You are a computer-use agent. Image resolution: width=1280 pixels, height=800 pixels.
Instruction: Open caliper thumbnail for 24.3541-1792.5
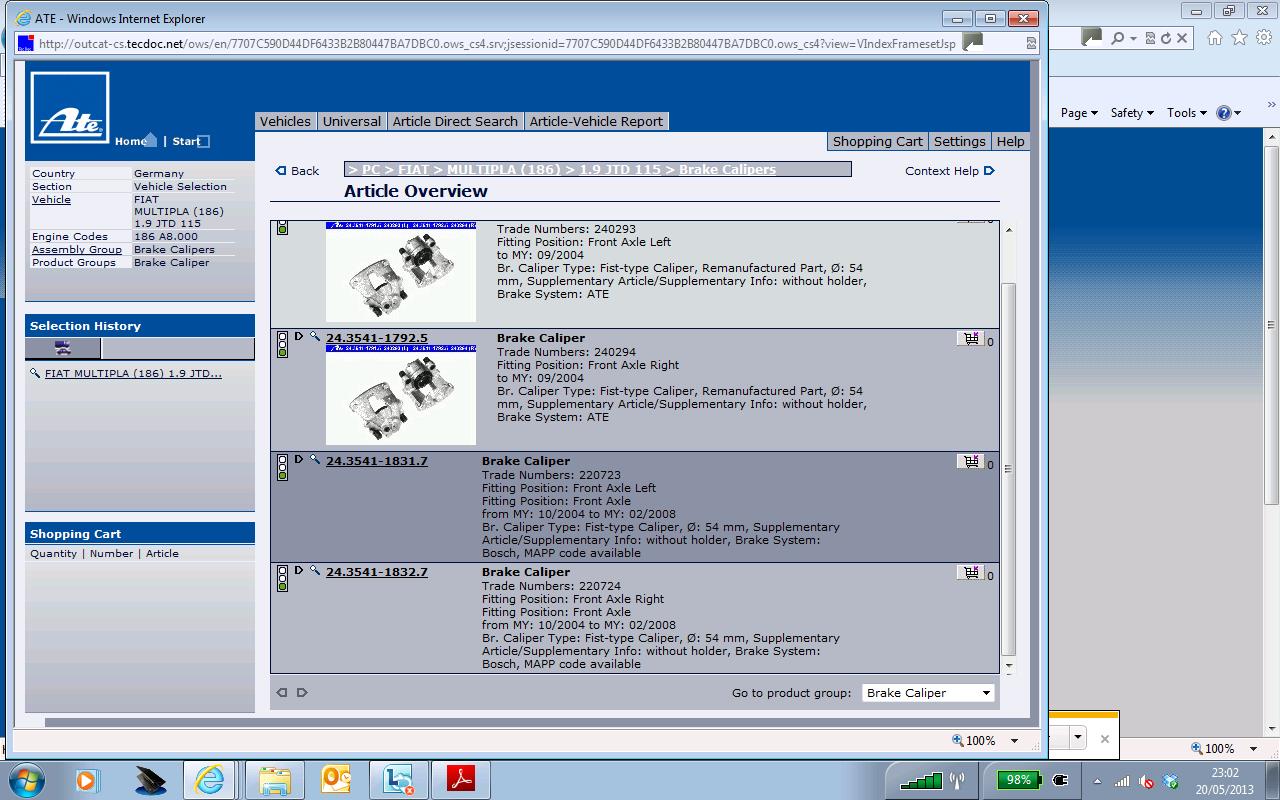(x=401, y=395)
